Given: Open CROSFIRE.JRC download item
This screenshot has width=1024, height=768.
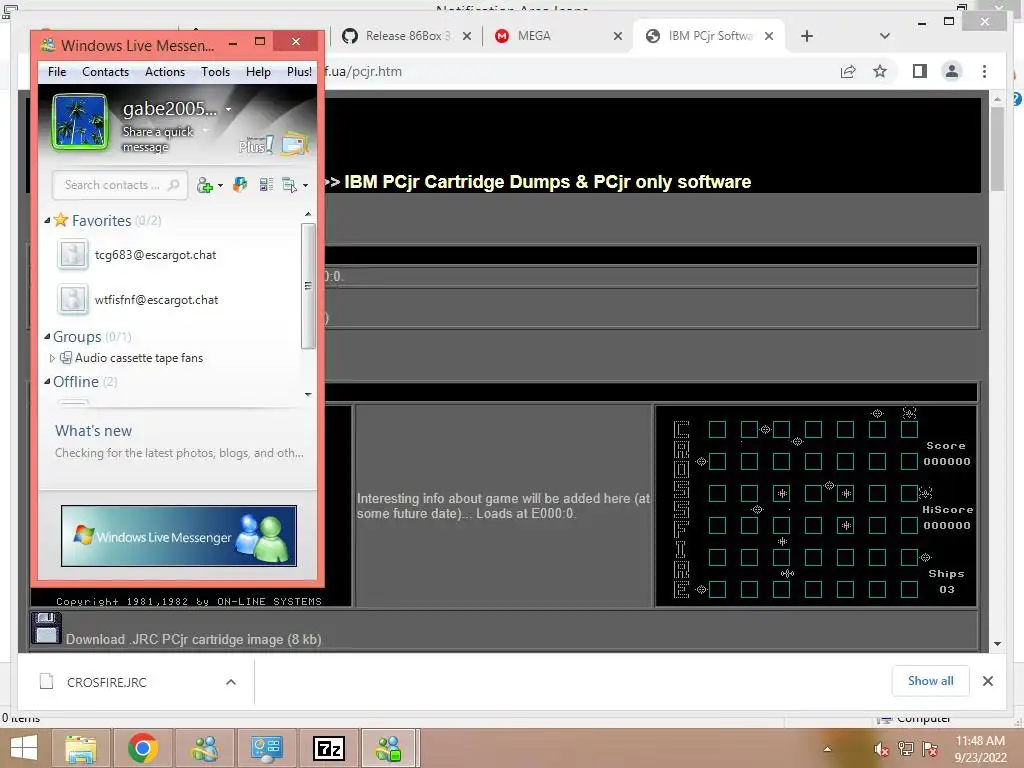Looking at the screenshot, I should [106, 682].
